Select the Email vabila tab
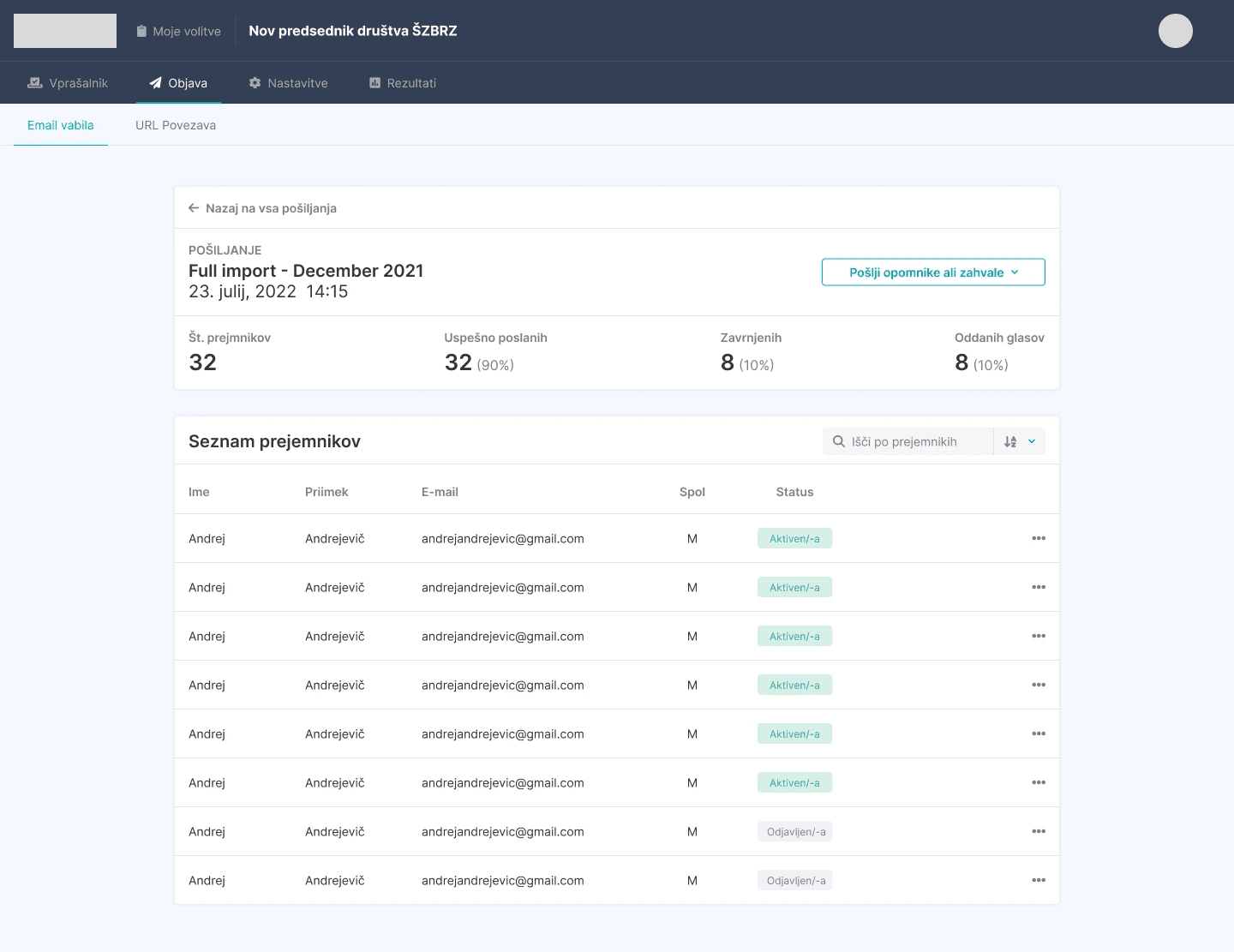The image size is (1234, 952). (x=60, y=124)
